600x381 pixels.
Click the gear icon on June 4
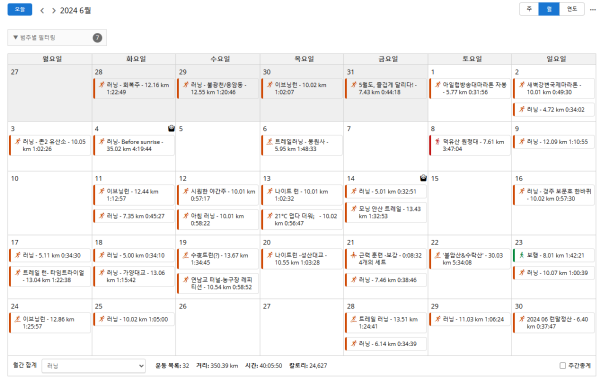tap(171, 129)
